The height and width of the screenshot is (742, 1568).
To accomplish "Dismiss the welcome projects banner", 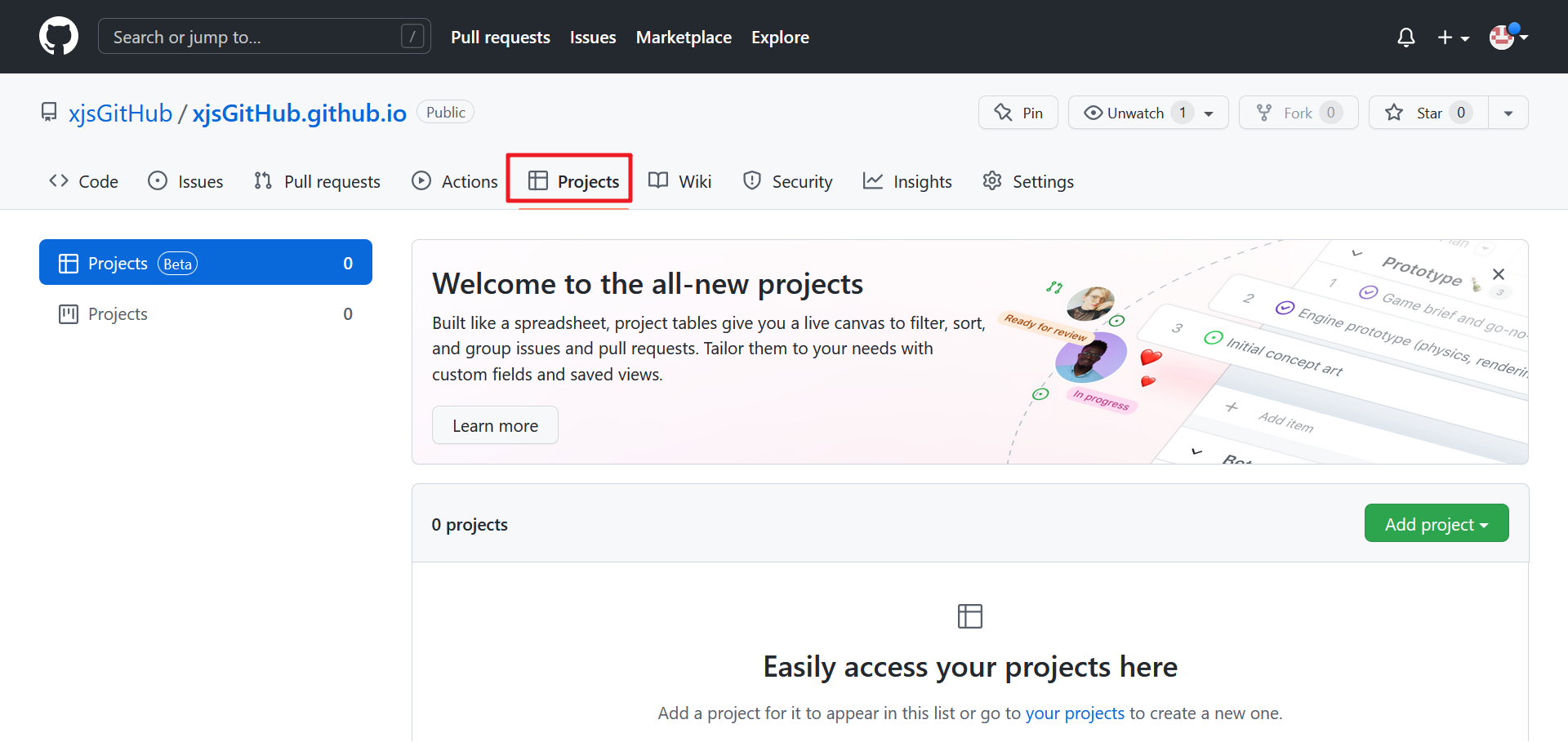I will coord(1499,274).
